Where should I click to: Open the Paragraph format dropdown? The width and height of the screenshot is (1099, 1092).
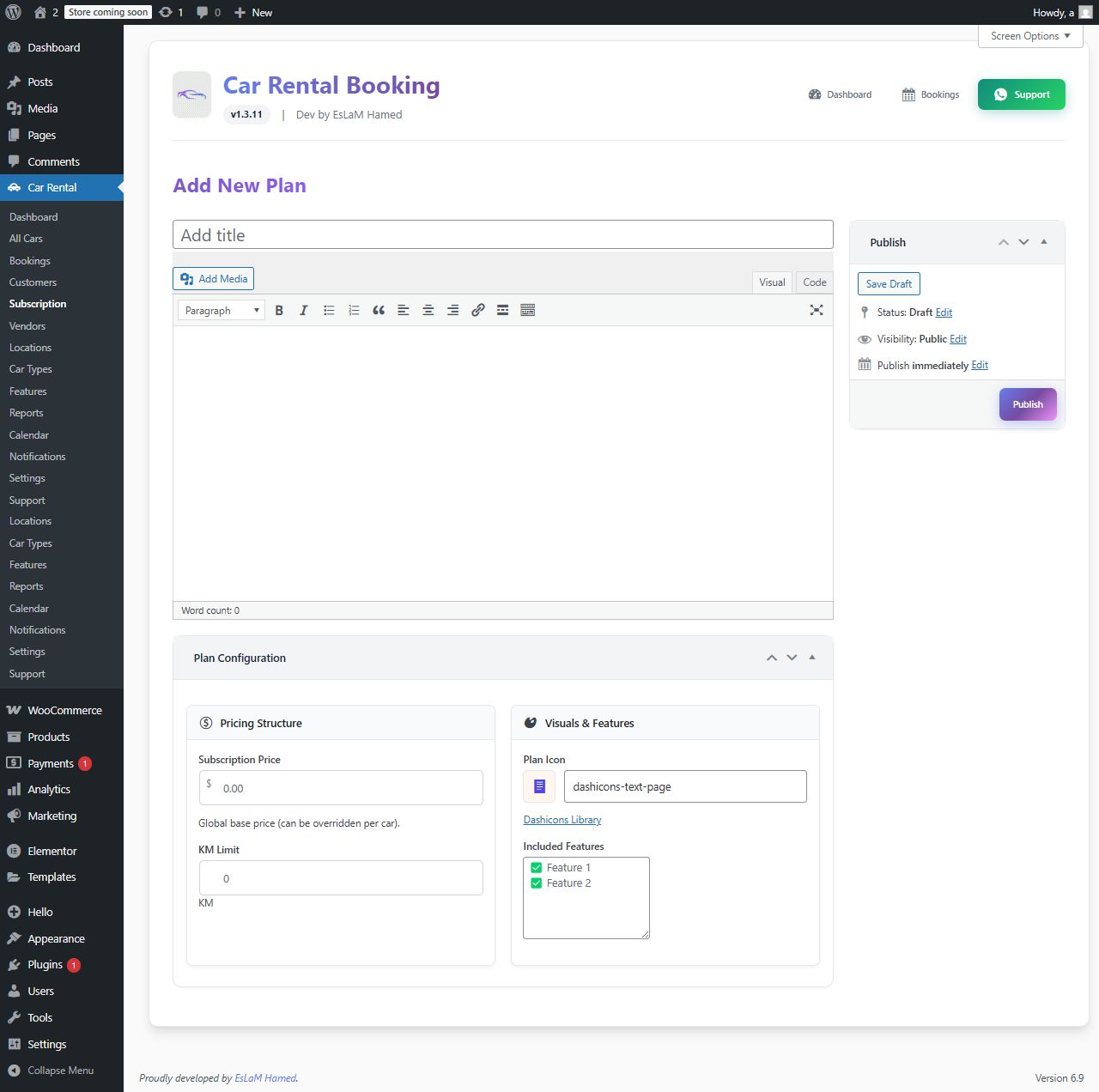pyautogui.click(x=222, y=311)
